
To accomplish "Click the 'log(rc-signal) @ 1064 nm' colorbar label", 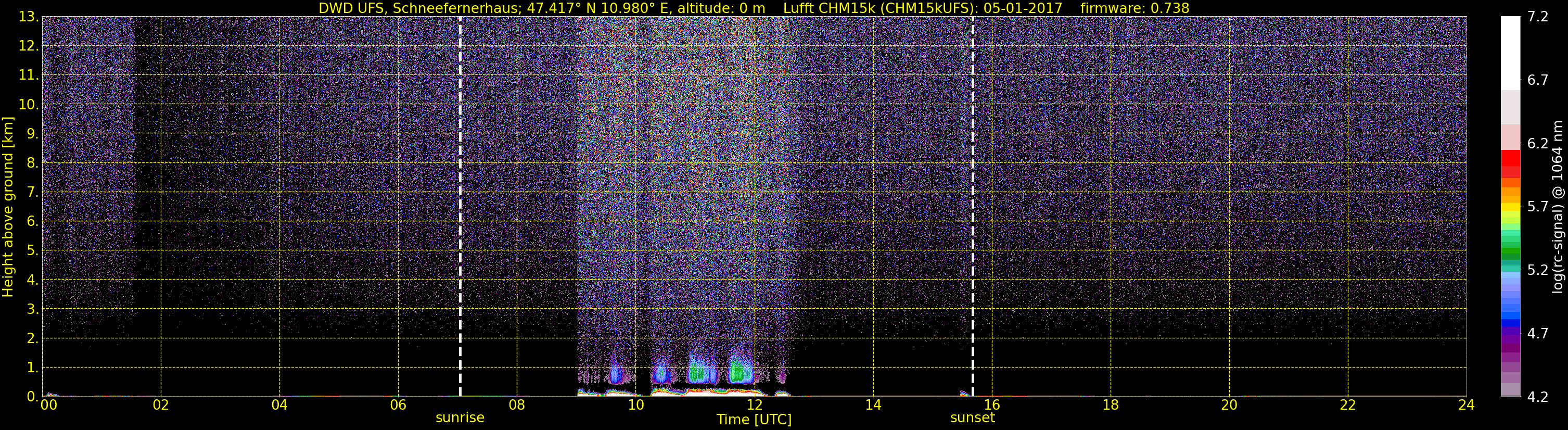I will pos(1557,207).
